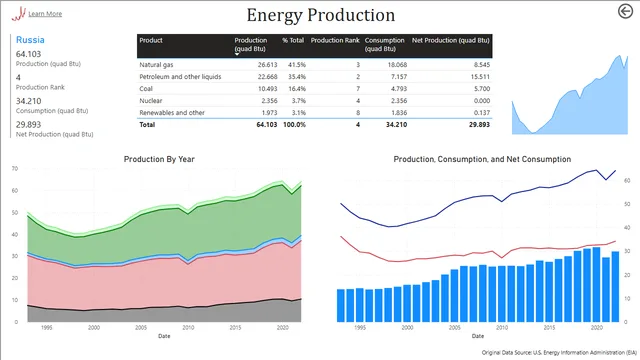Sort table by Production column header

tap(250, 44)
